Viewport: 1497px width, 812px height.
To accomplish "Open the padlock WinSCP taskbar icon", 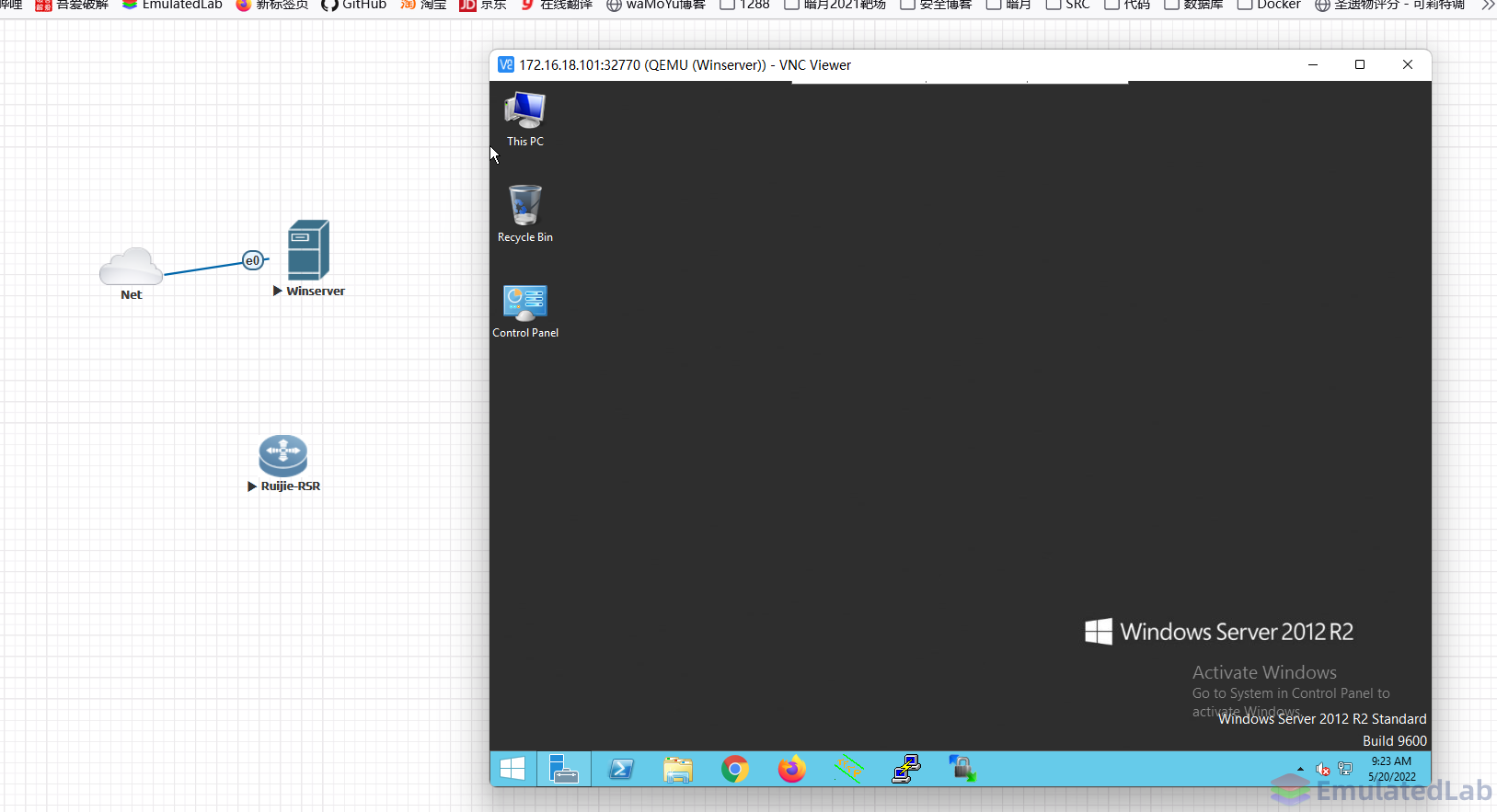I will pos(962,769).
